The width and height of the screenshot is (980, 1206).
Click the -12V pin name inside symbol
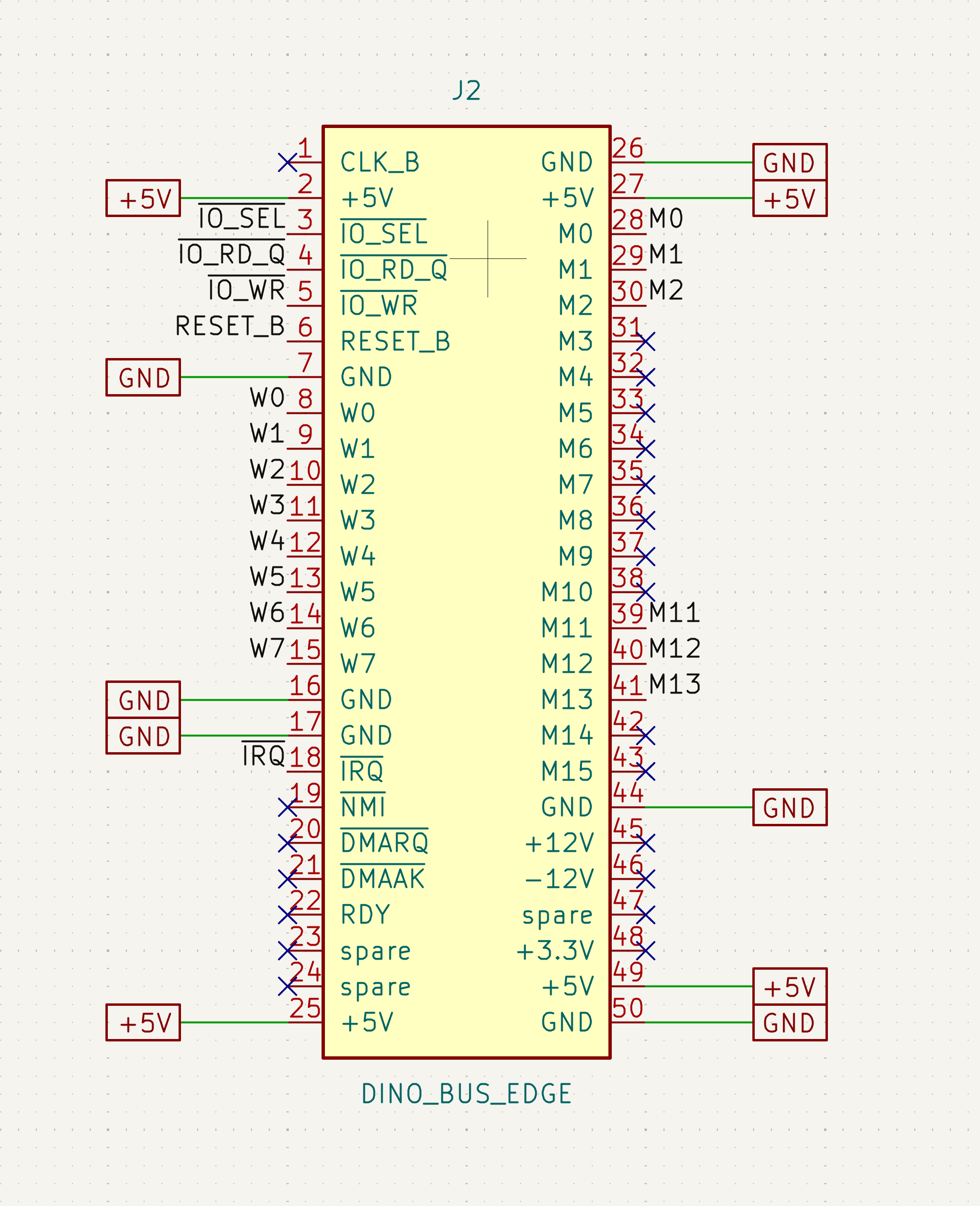pyautogui.click(x=559, y=879)
